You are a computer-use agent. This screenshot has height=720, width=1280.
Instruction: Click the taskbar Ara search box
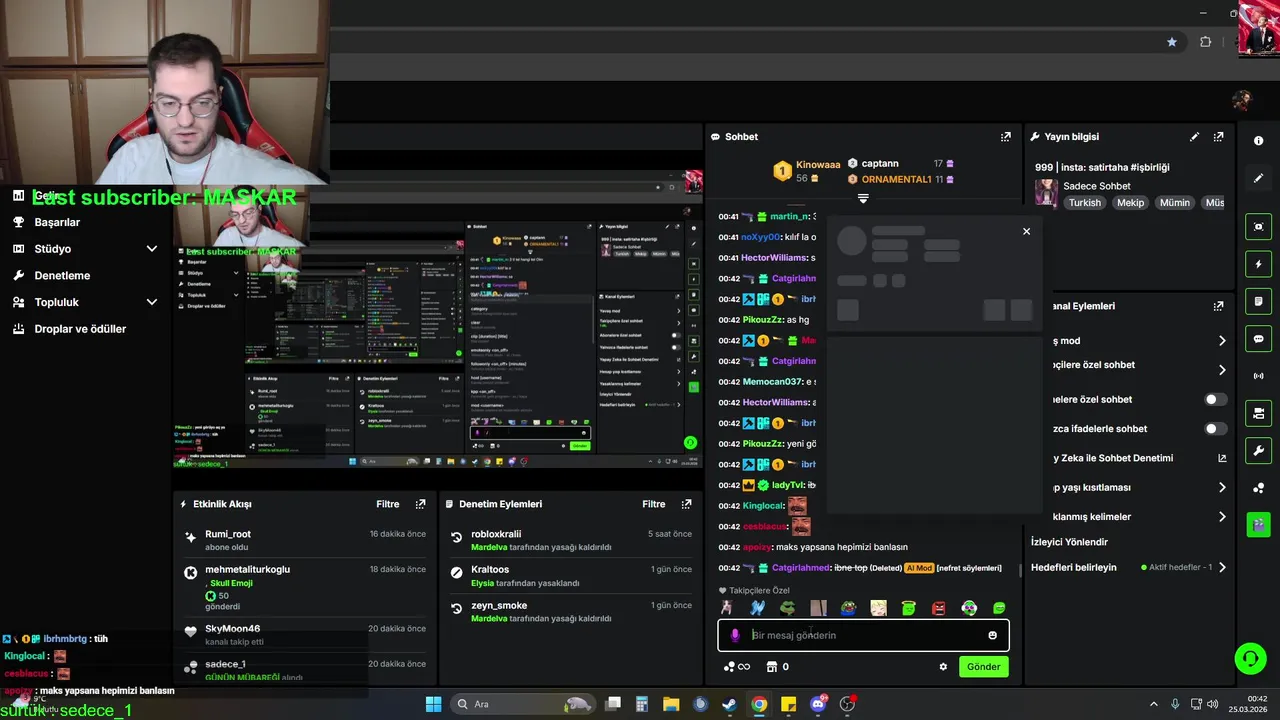521,704
